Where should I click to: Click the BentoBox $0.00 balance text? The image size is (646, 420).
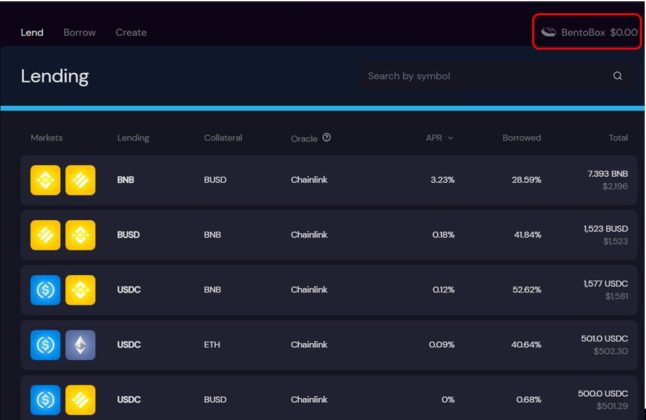[x=599, y=33]
